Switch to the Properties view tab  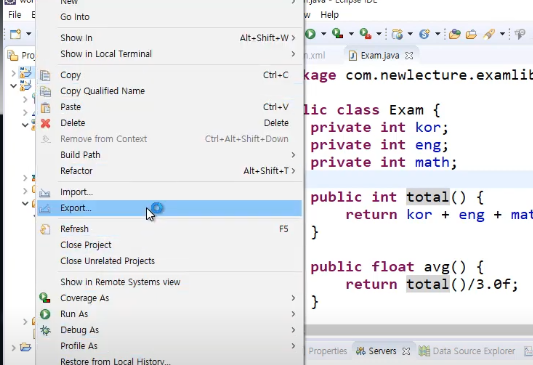328,351
